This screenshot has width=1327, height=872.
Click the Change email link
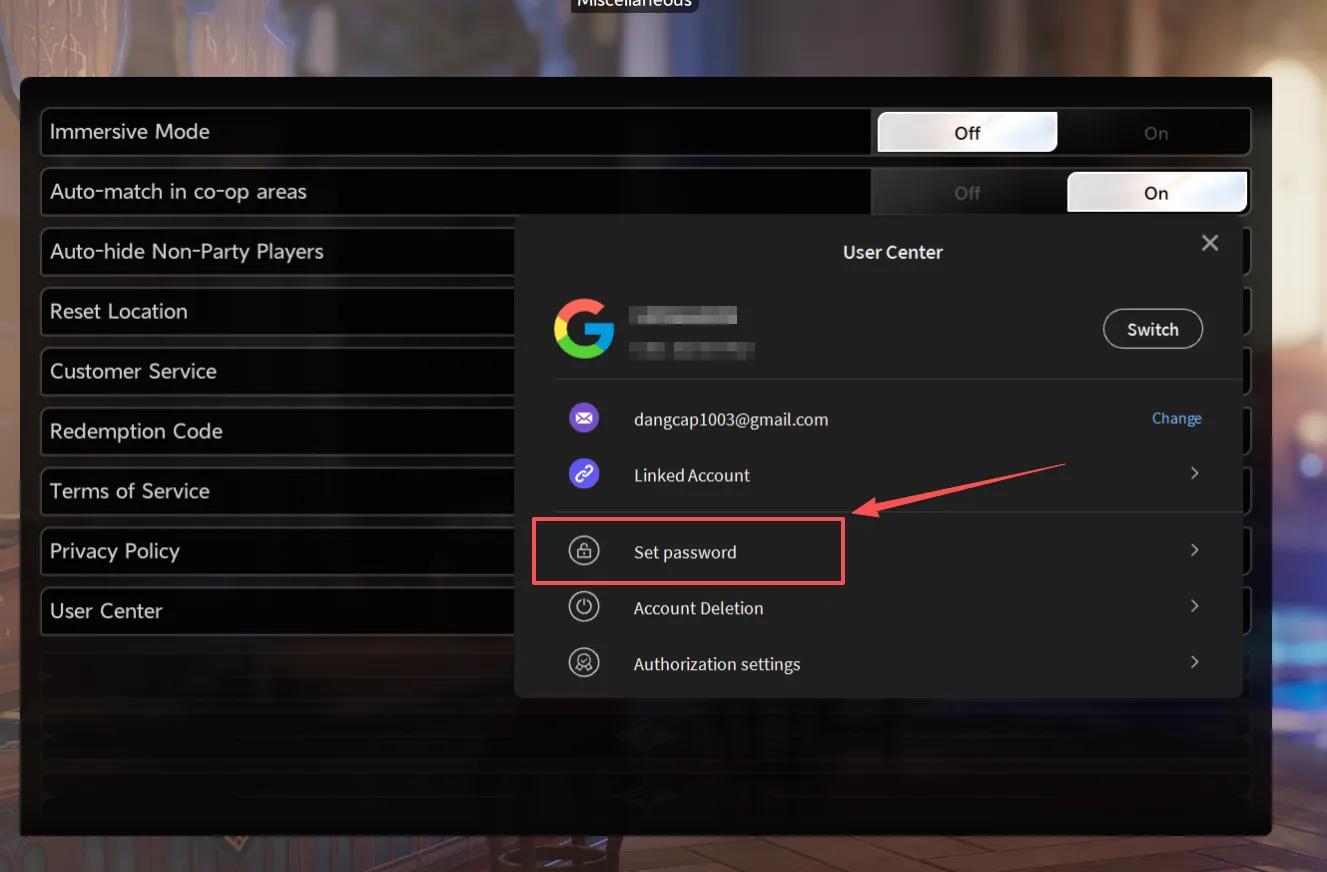coord(1176,418)
